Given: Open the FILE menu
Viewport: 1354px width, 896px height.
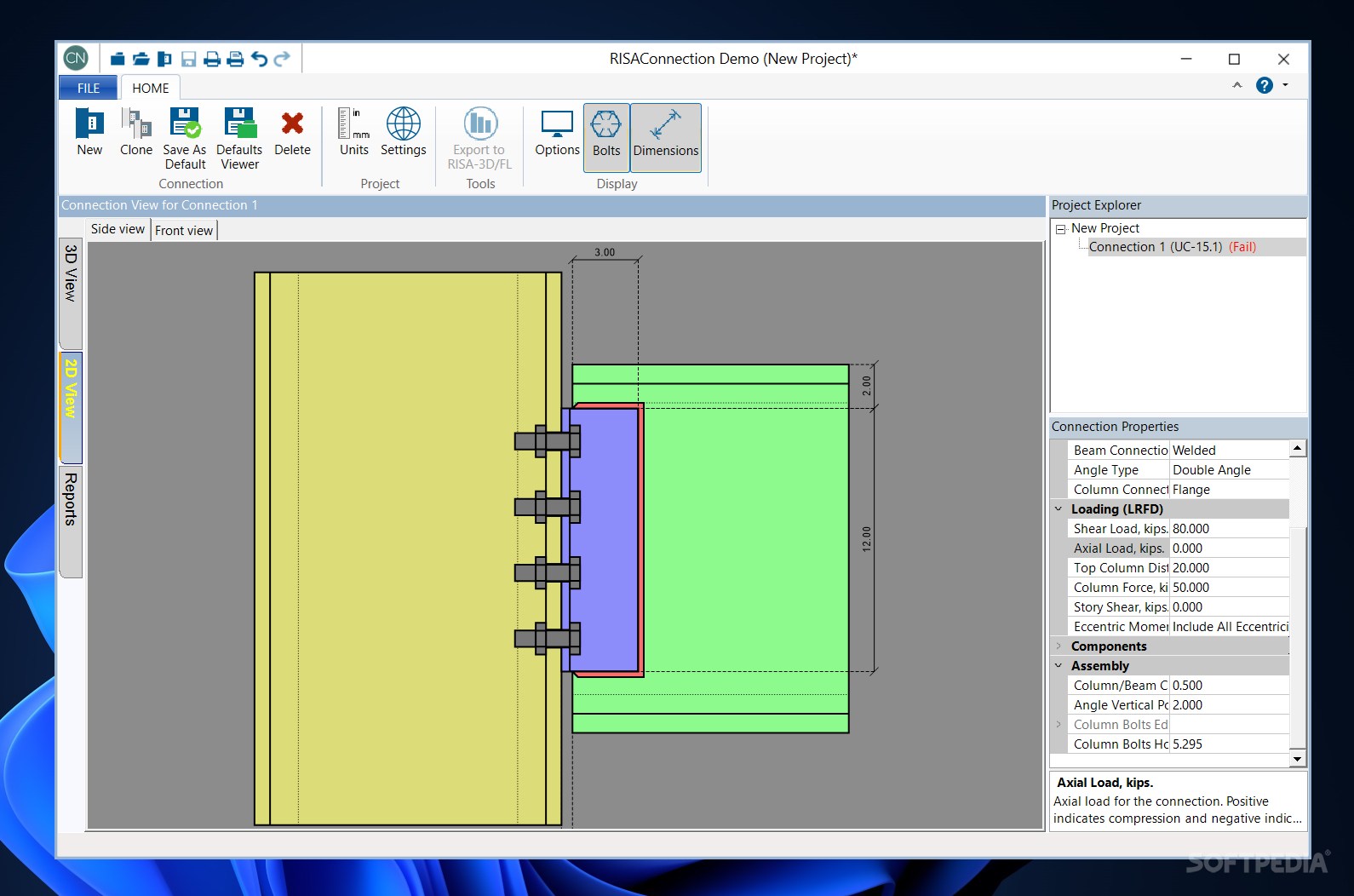Looking at the screenshot, I should 89,88.
